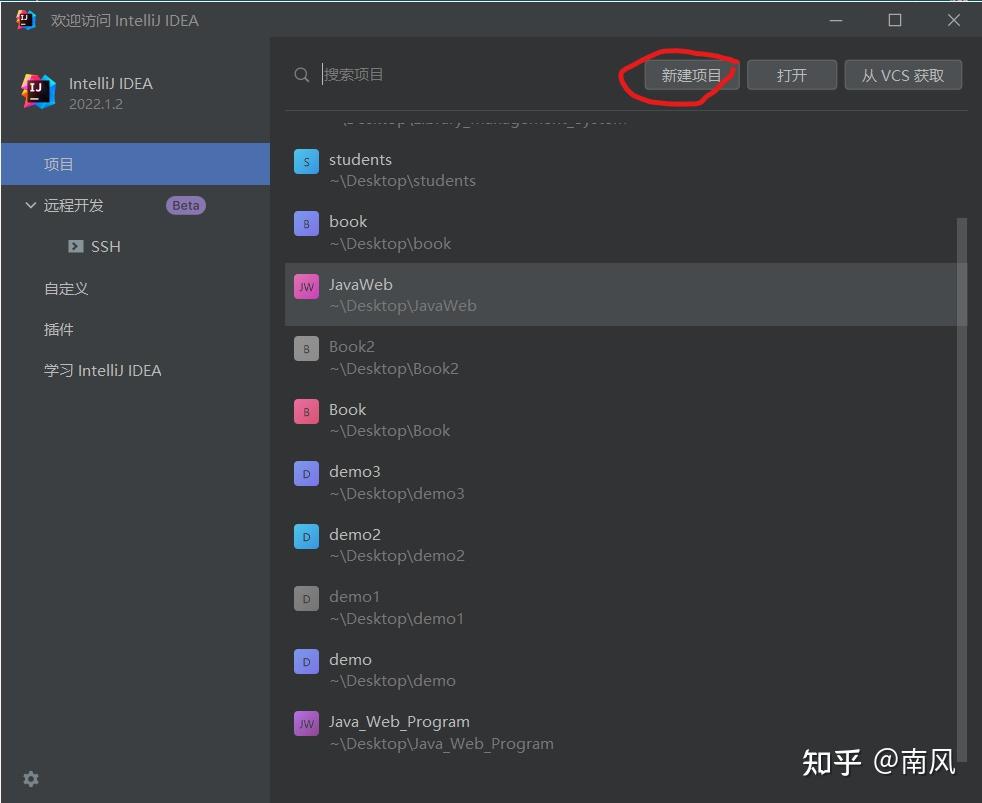Viewport: 982px width, 803px height.
Task: Click the lowercase book project icon
Action: [306, 224]
